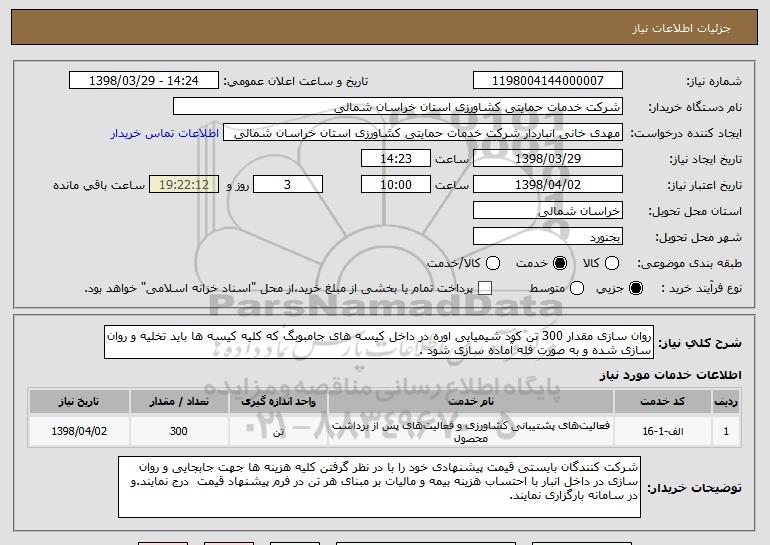The width and height of the screenshot is (770, 545).
Task: Click the ردیف column header
Action: (726, 402)
